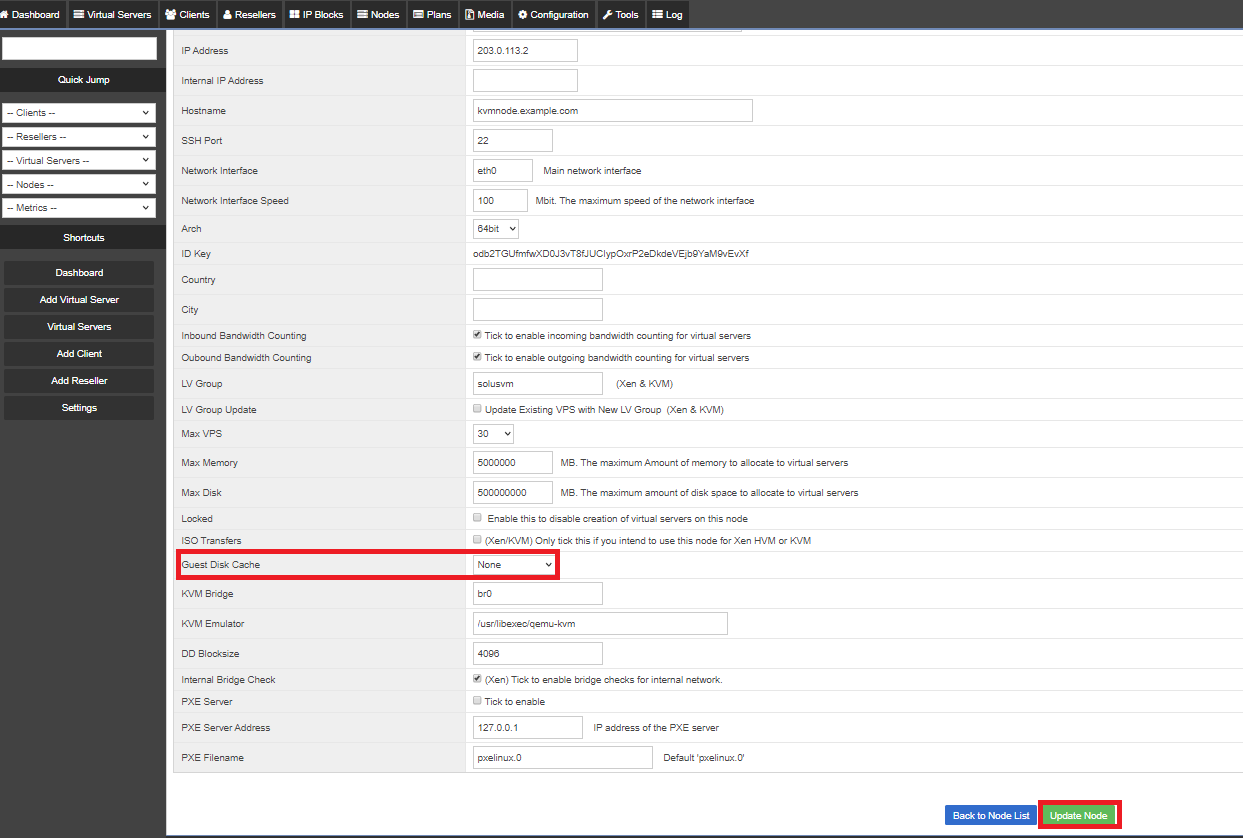This screenshot has width=1243, height=838.
Task: Expand the Metrics quick jump dropdown
Action: click(x=80, y=208)
